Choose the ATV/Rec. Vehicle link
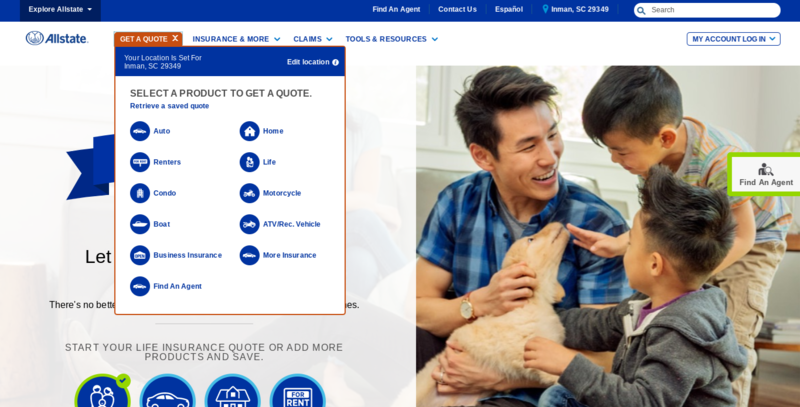The image size is (800, 407). coord(291,224)
